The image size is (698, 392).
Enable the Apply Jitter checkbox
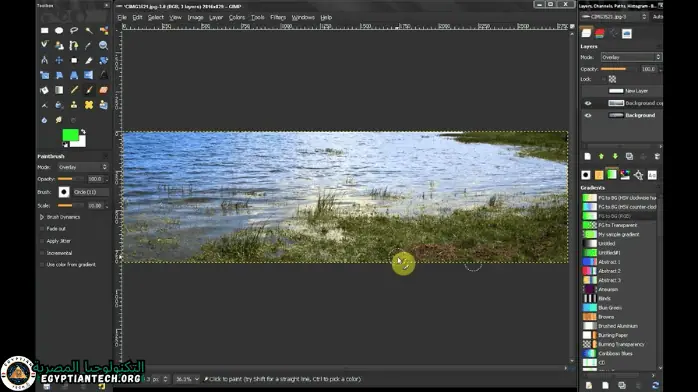[42, 241]
